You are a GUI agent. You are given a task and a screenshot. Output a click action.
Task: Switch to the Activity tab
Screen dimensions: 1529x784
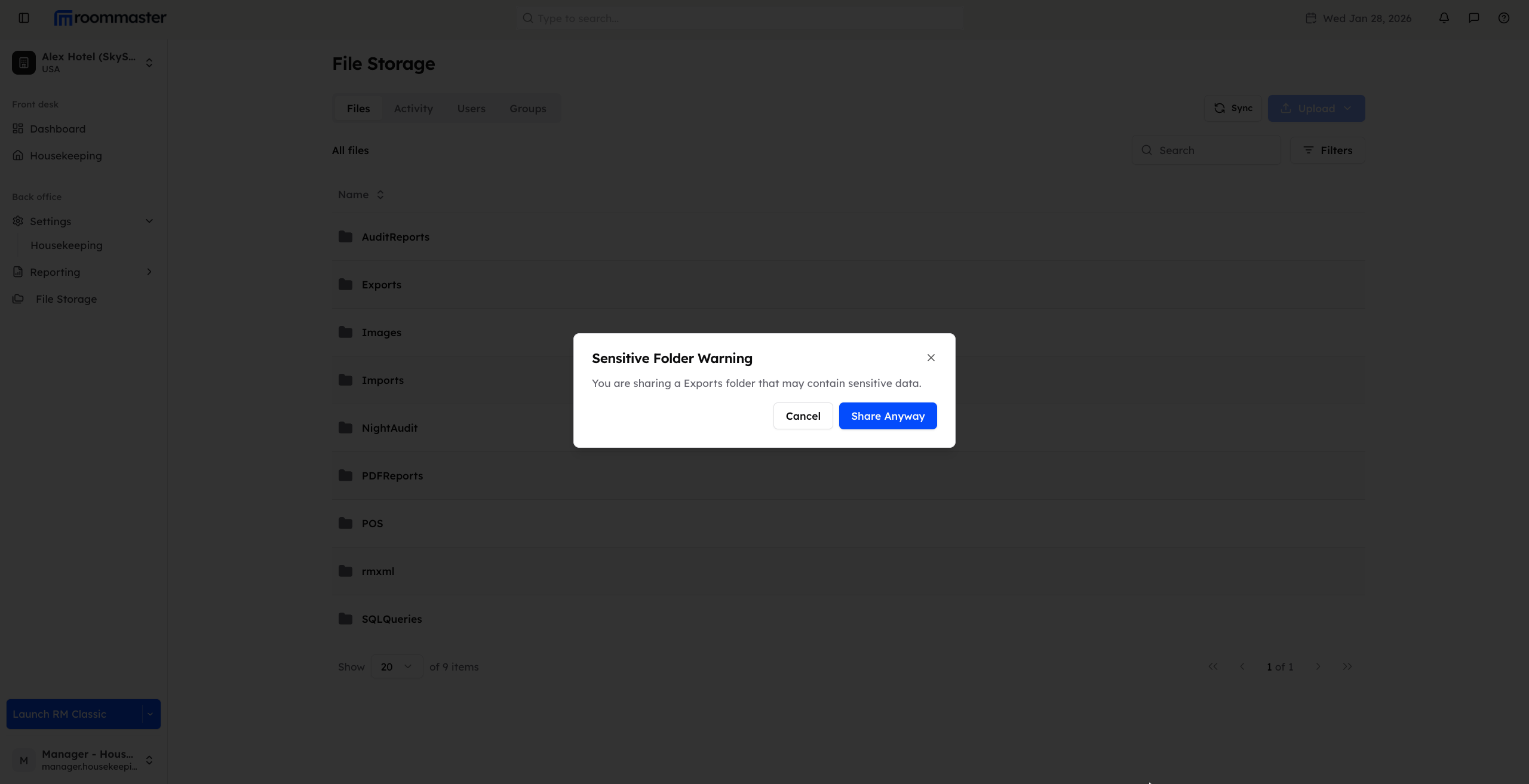pos(413,108)
